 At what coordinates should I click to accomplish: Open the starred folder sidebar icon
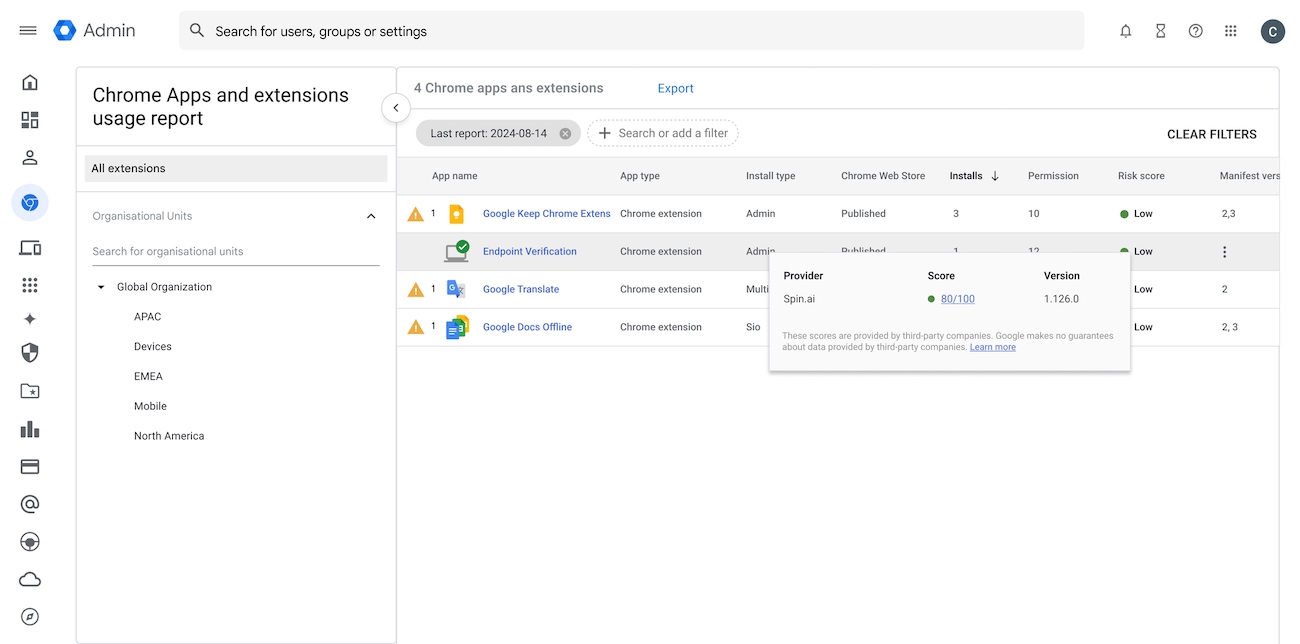coord(30,391)
